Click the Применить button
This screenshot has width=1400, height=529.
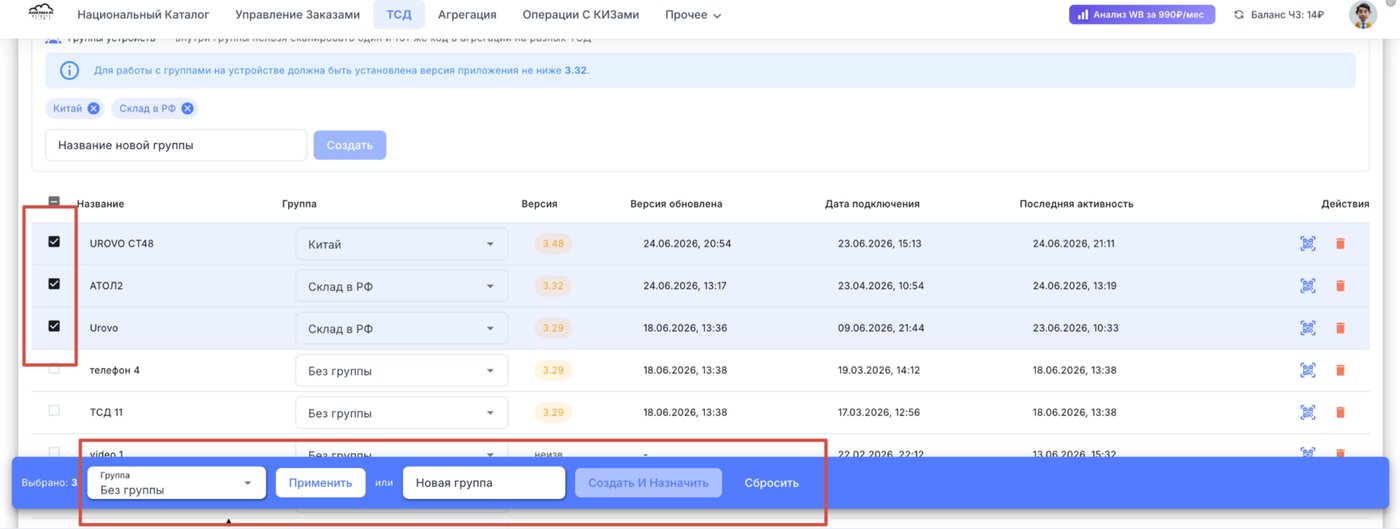tap(321, 483)
